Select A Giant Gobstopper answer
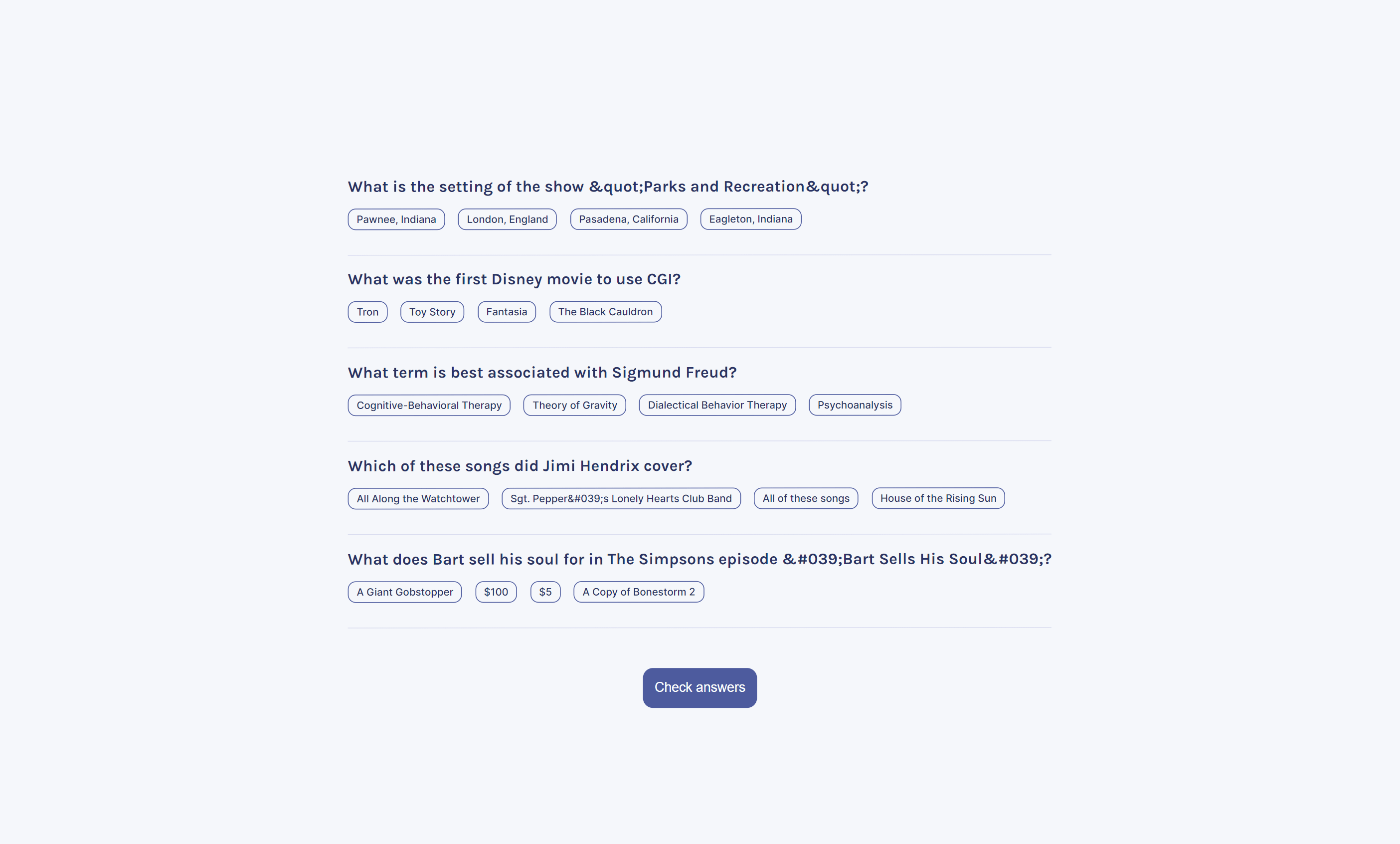The height and width of the screenshot is (844, 1400). click(404, 592)
